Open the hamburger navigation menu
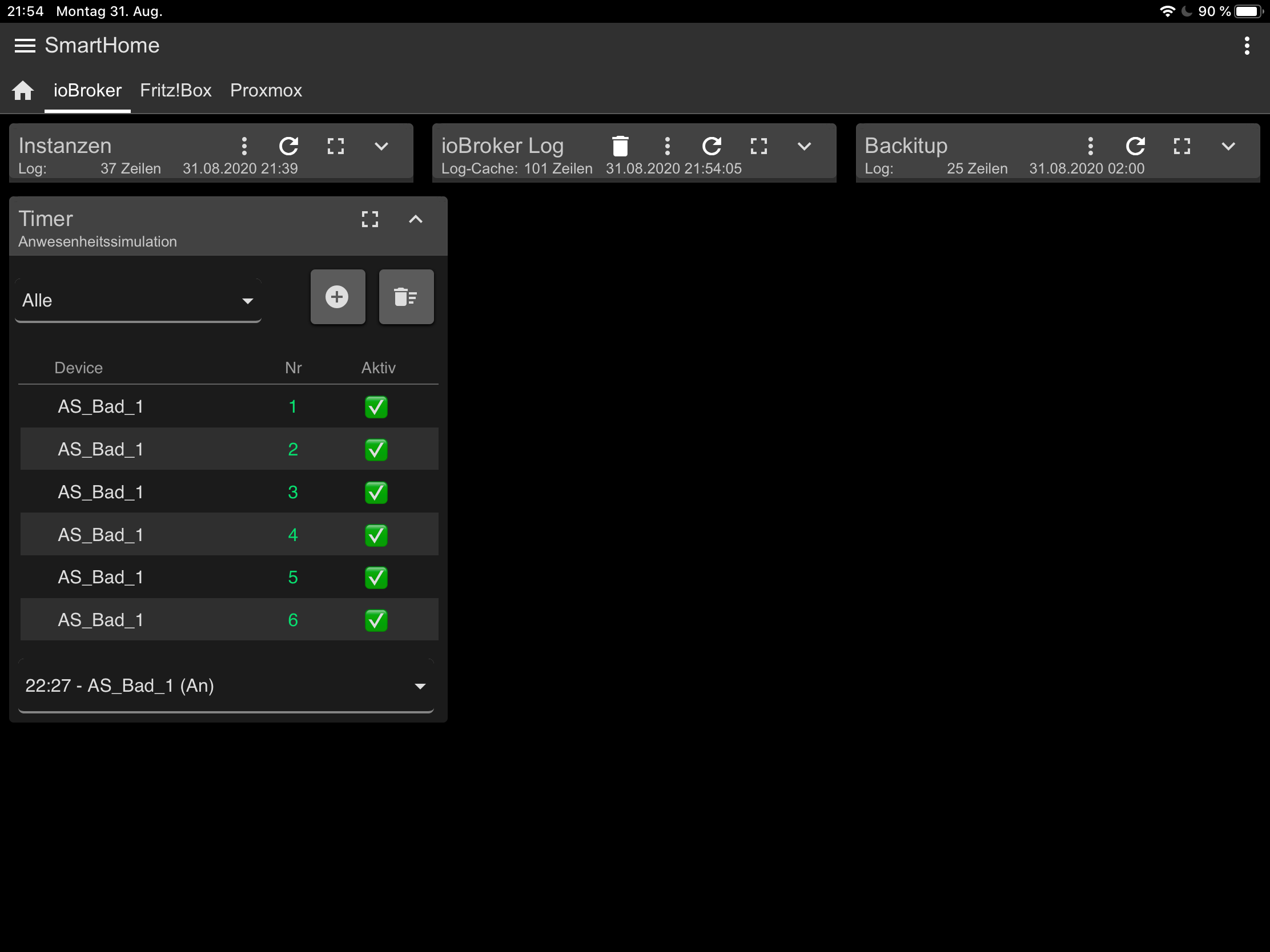This screenshot has height=952, width=1270. pos(25,45)
